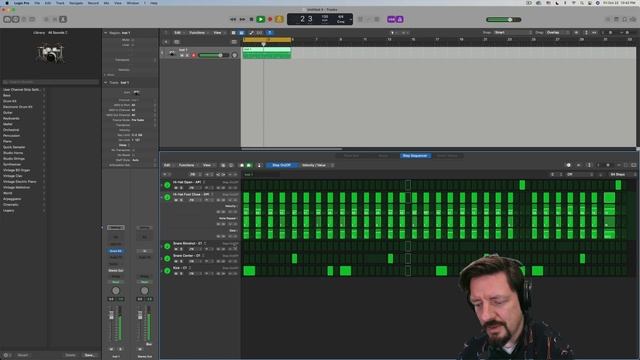Click the Inst 1 channel strip pan knob

(x=116, y=291)
